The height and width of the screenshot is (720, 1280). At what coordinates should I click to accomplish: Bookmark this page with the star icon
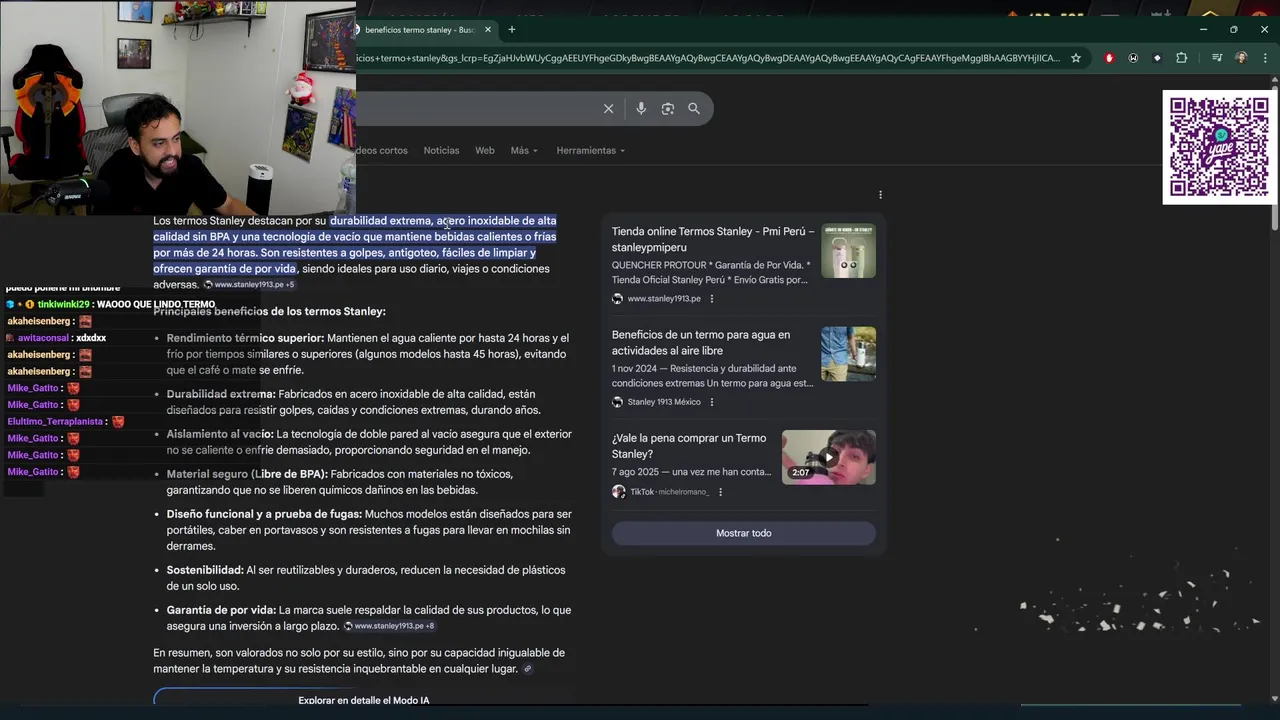point(1076,58)
